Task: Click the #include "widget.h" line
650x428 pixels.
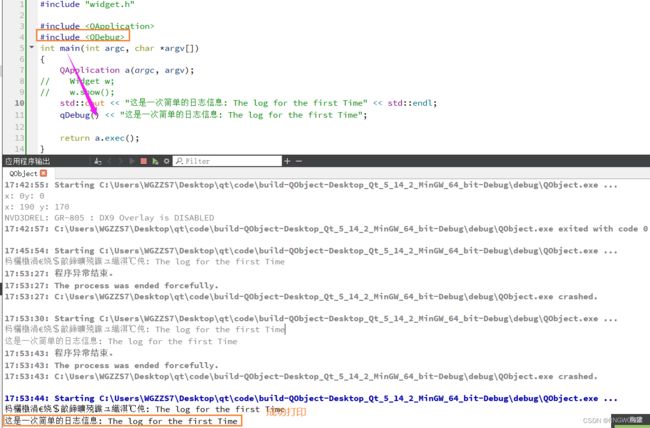Action: pos(87,5)
